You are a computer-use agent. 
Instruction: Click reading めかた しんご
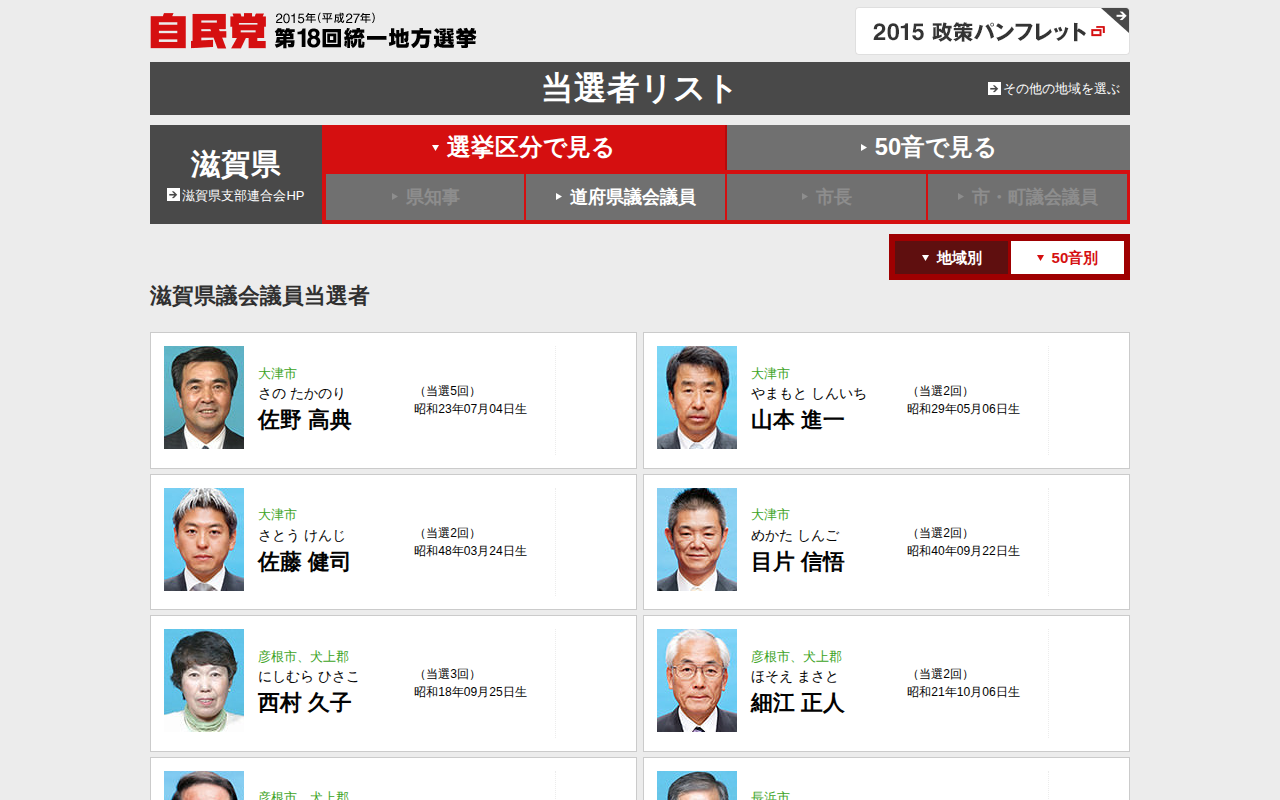795,536
